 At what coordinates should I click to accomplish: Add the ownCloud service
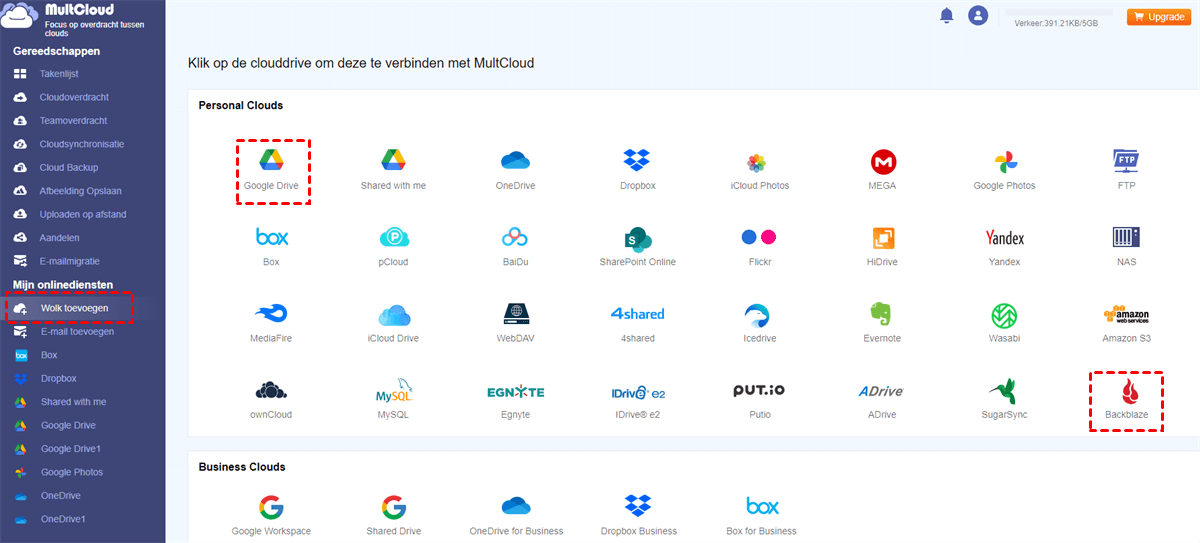click(x=272, y=399)
